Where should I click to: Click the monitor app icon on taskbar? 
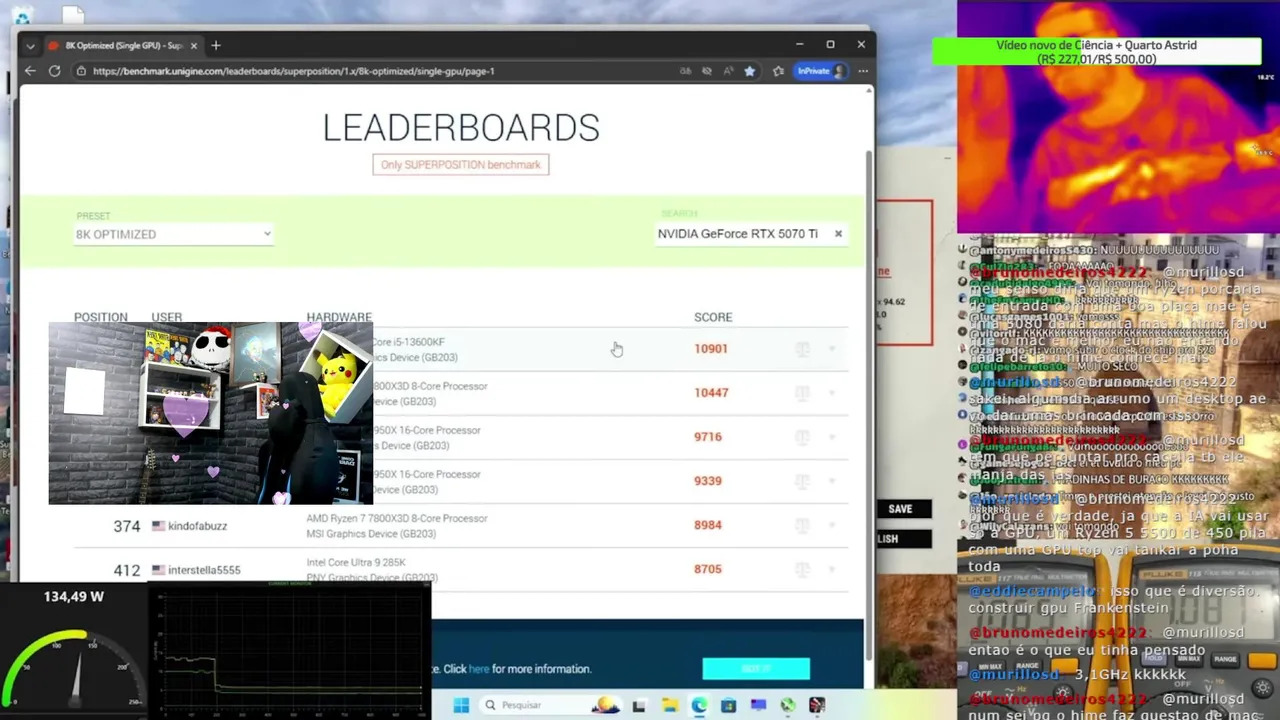click(x=758, y=705)
